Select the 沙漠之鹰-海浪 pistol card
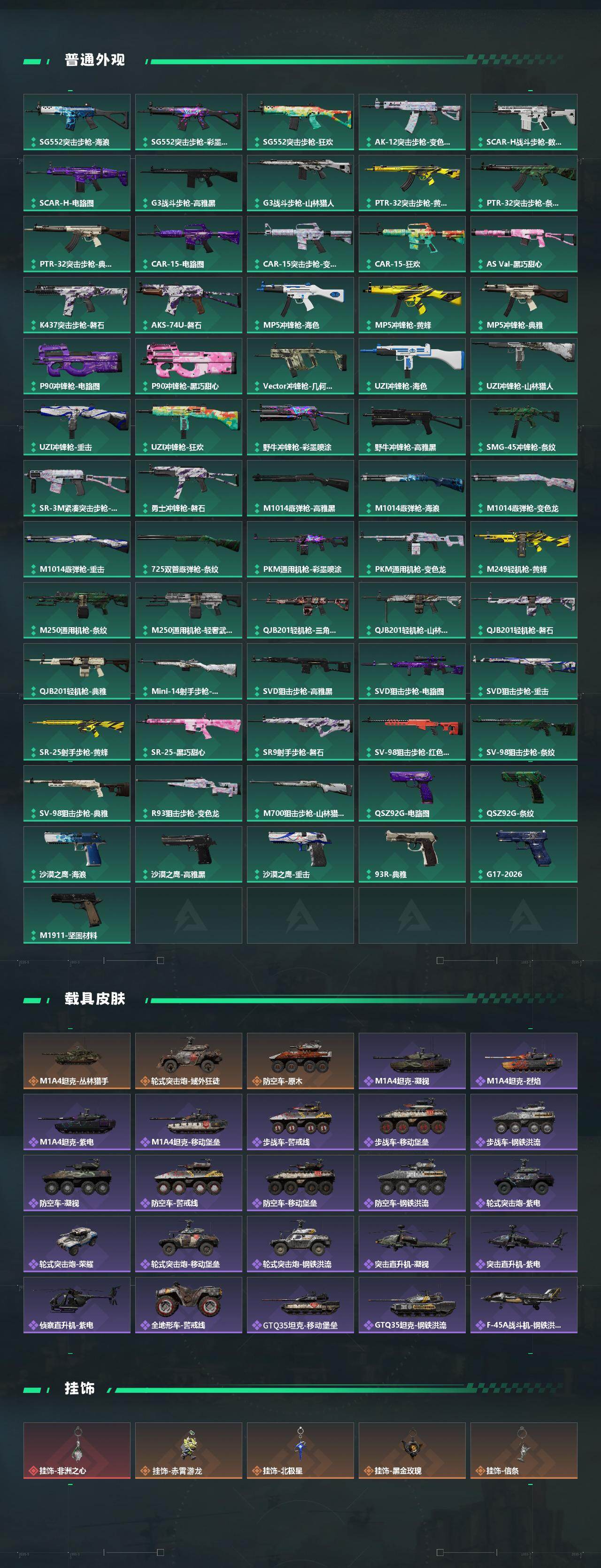Image resolution: width=601 pixels, height=1568 pixels. tap(77, 854)
